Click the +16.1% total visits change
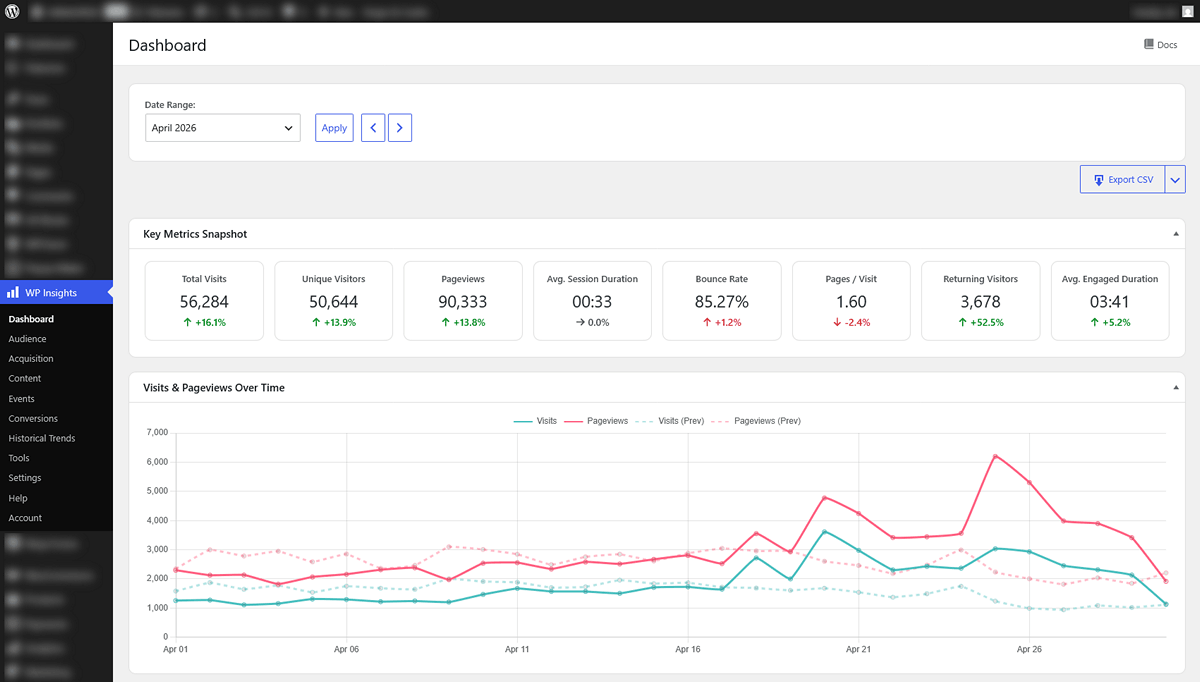This screenshot has height=682, width=1200. tap(204, 323)
